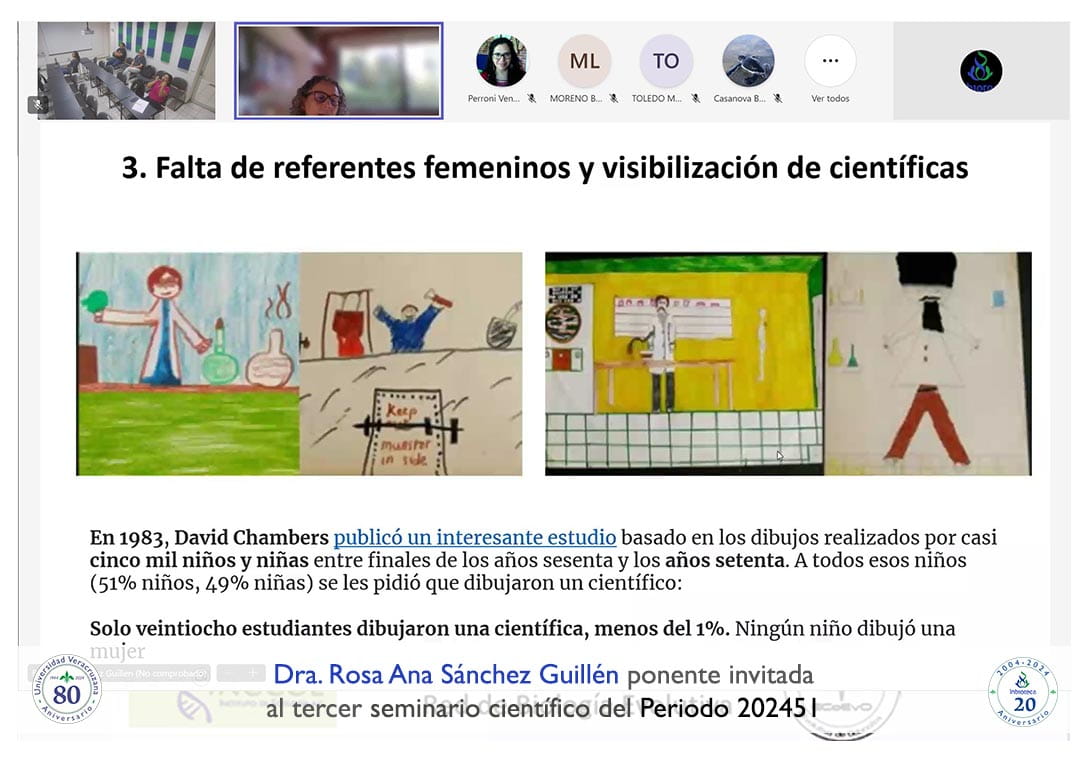Toggle the muted mic icon beside TOLEDO M
Screen dimensions: 1090x760
[x=695, y=99]
